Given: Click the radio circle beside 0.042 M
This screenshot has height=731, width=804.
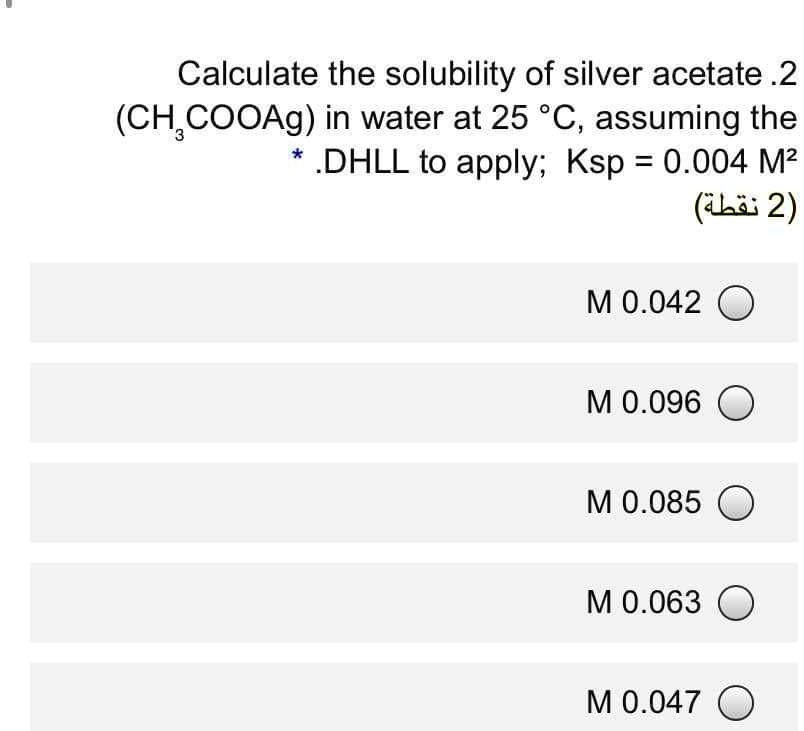Looking at the screenshot, I should coord(738,303).
